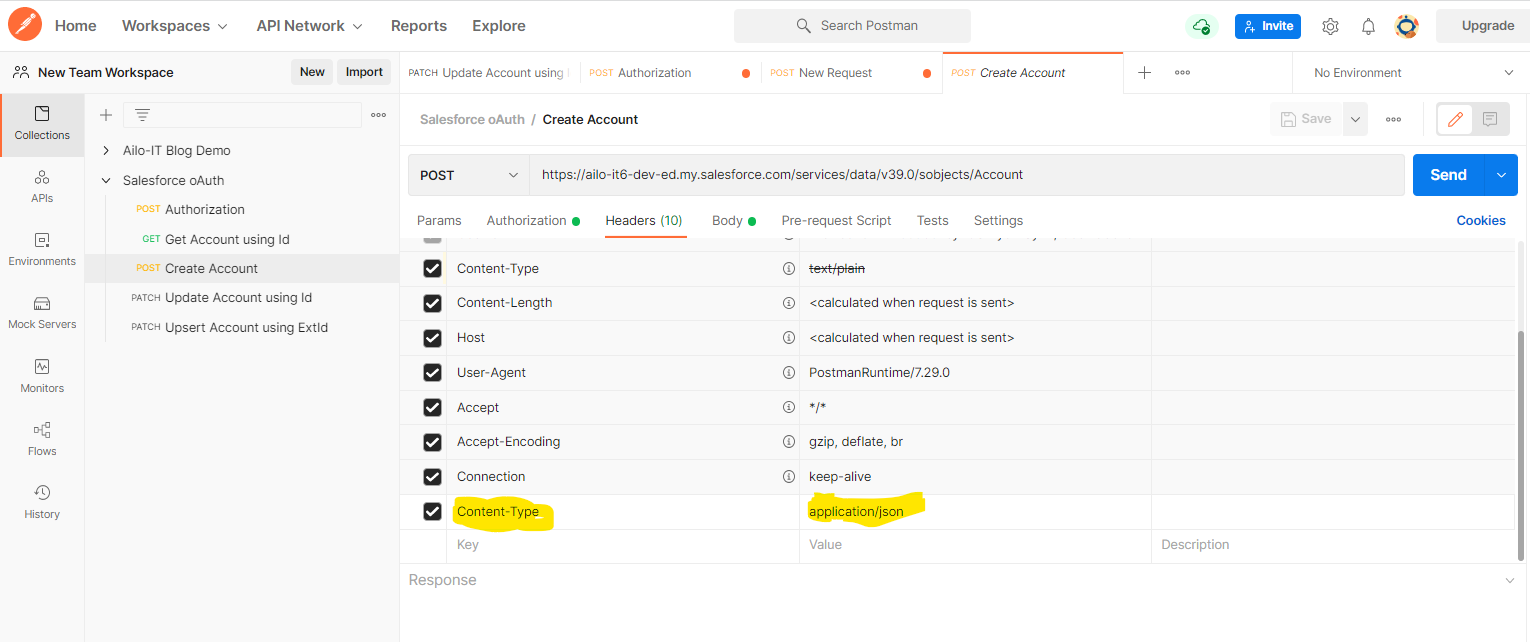1530x642 pixels.
Task: Open the No Environment selector
Action: click(1412, 72)
